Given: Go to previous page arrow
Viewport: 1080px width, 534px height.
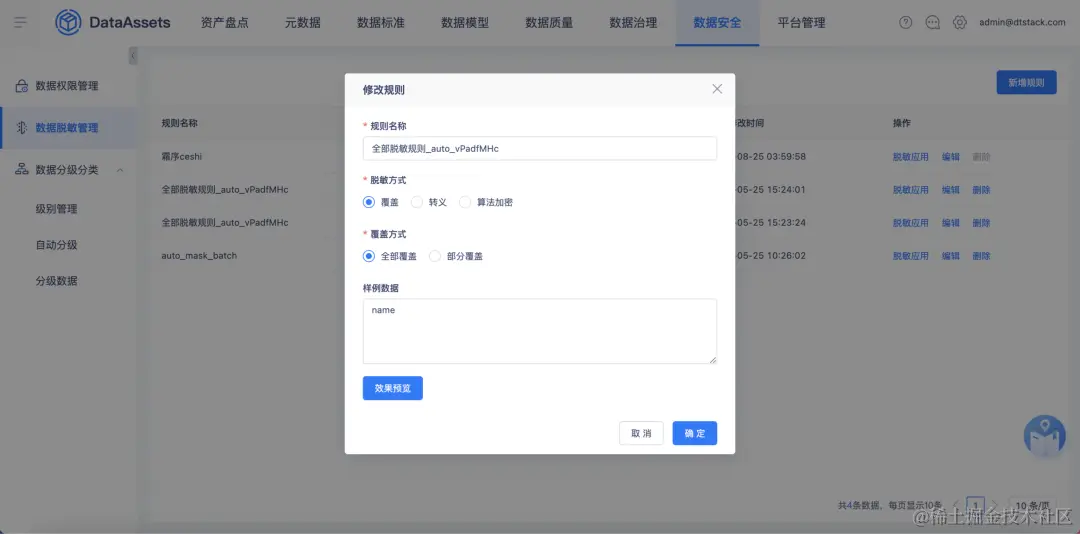Looking at the screenshot, I should [x=955, y=505].
